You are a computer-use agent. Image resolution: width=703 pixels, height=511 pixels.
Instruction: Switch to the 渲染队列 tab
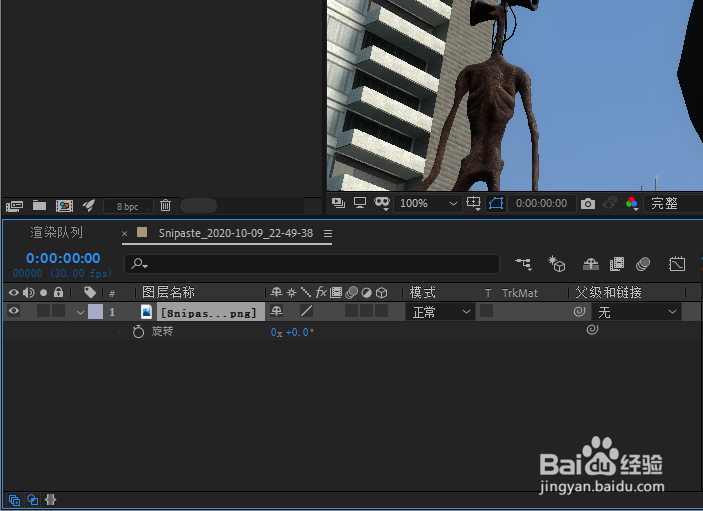click(x=56, y=233)
